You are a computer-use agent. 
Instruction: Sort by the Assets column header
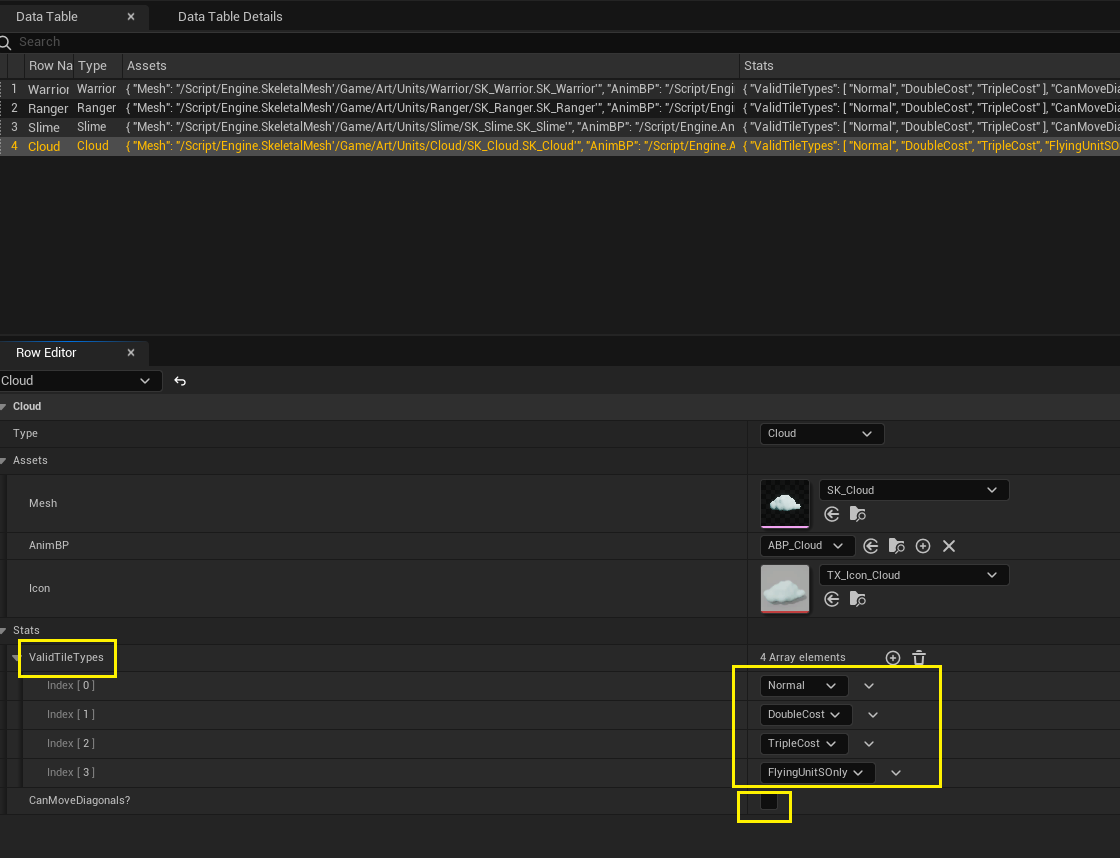coord(431,66)
